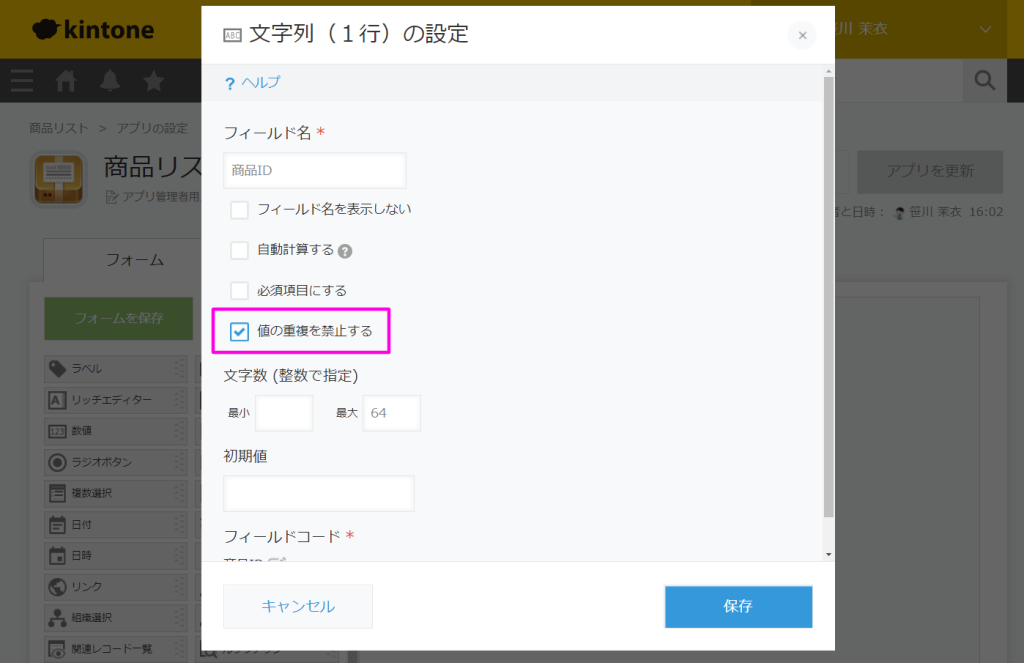Screen dimensions: 1024x663
Task: Select the リッチエディター field icon
Action: [x=57, y=400]
